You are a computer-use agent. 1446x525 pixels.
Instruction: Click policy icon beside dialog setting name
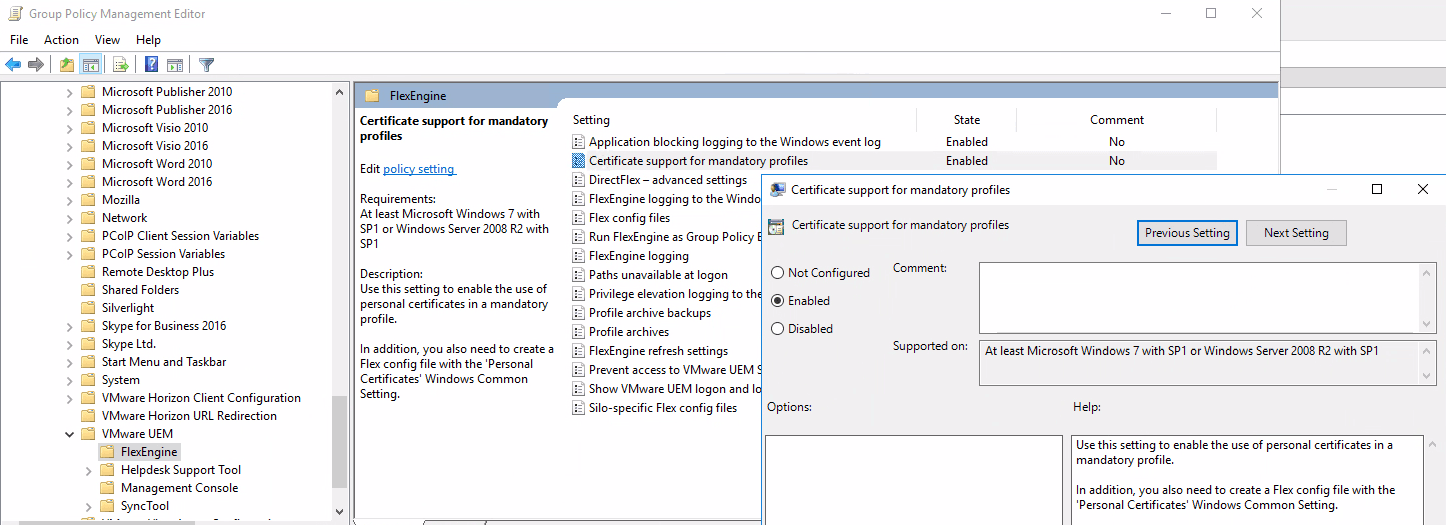776,226
